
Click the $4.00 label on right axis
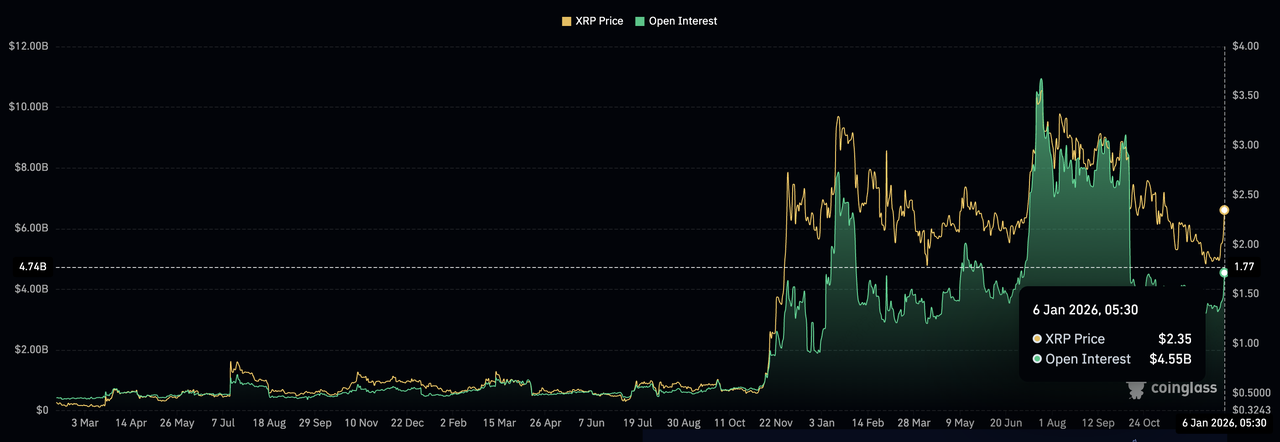tap(1246, 46)
